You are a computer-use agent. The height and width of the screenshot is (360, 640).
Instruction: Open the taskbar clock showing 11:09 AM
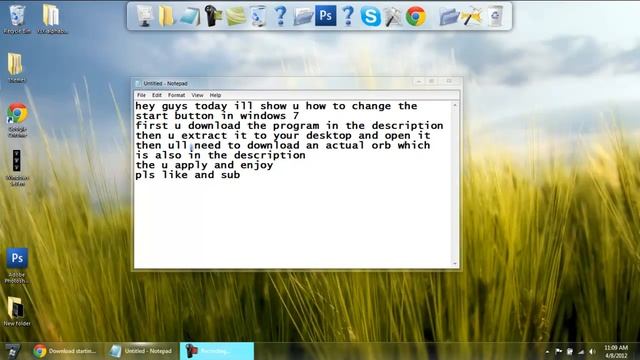pos(616,351)
